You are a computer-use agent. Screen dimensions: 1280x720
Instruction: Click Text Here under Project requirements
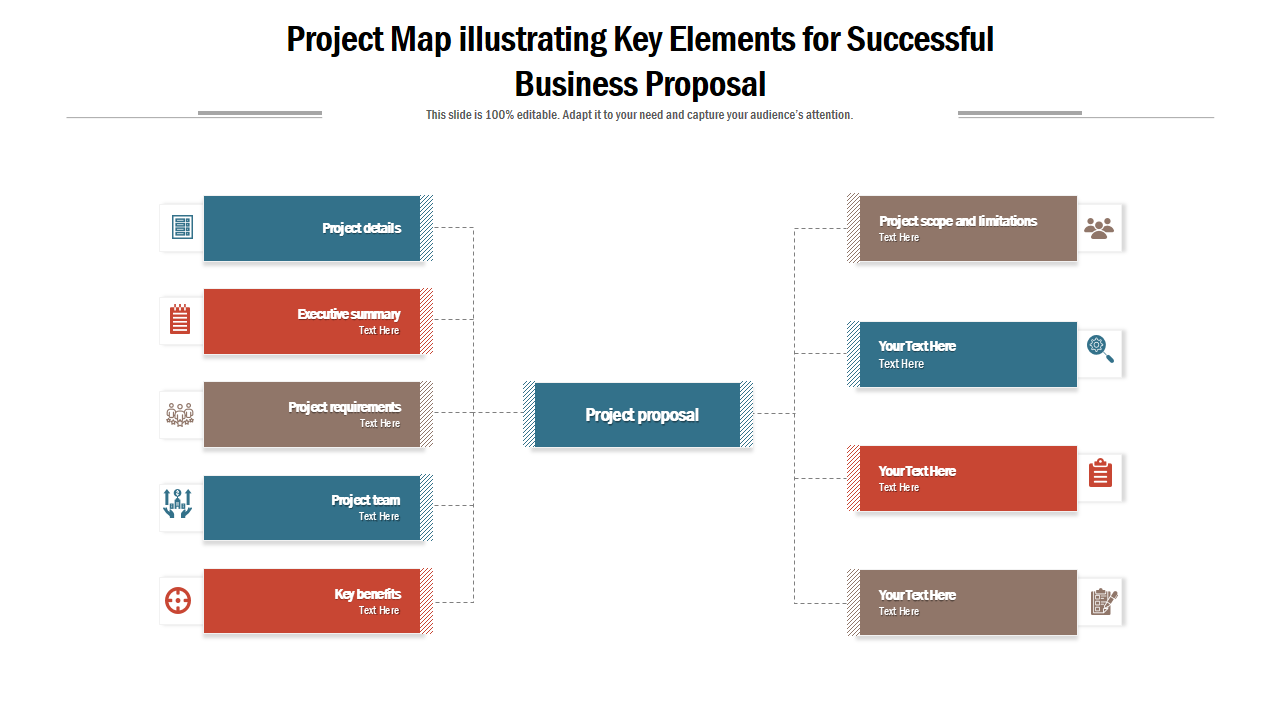point(380,423)
